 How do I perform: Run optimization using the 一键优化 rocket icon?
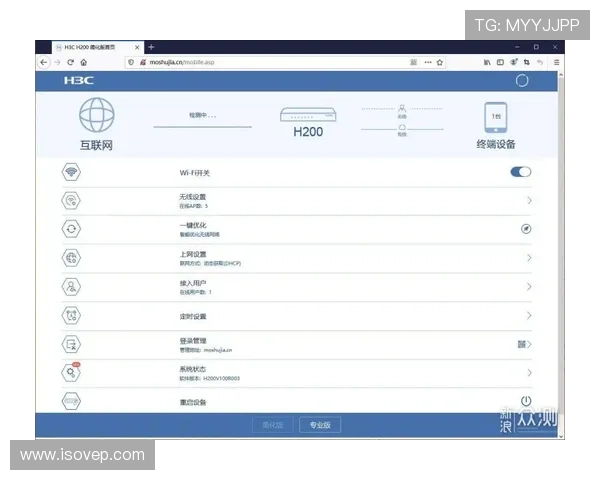click(526, 229)
